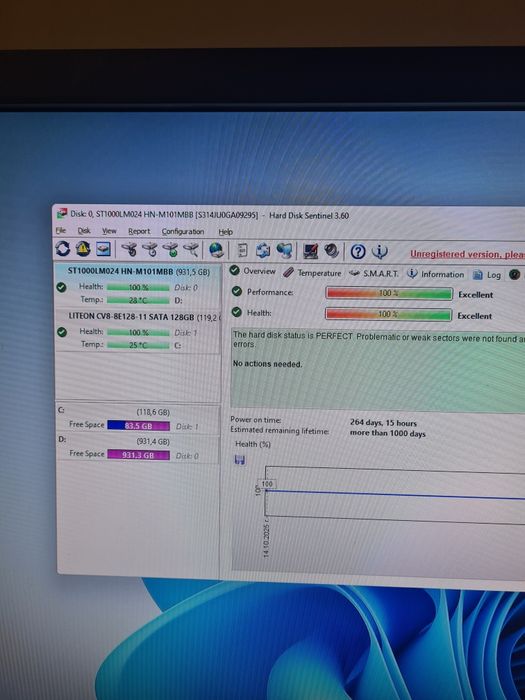Click the yellow warning alerts toolbar icon
The image size is (525, 700).
(x=83, y=249)
